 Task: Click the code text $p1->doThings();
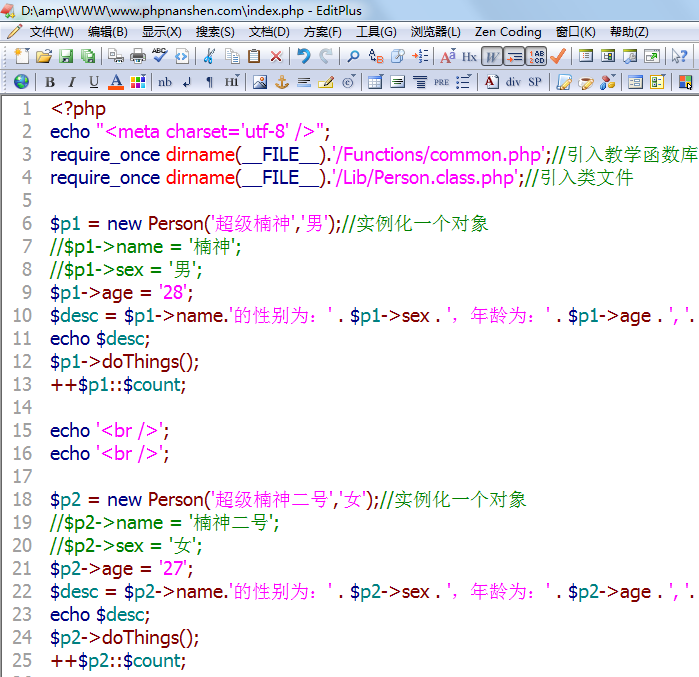[124, 362]
